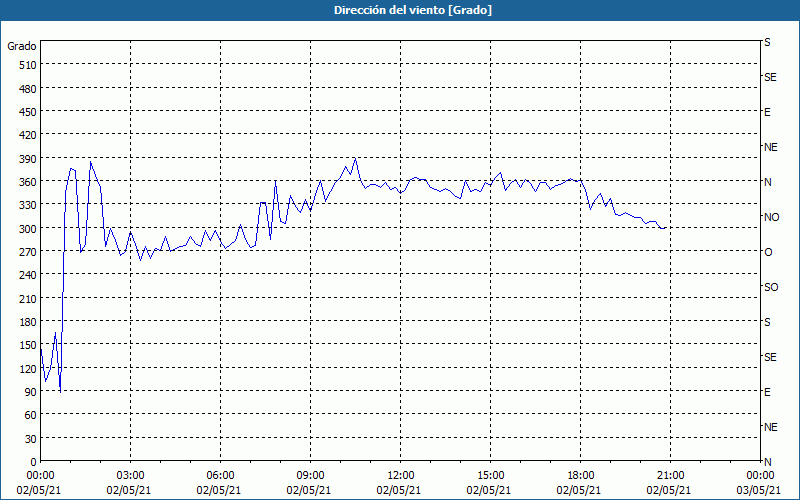Screen dimensions: 800x500
Task: Select the '120' y-axis value
Action: [x=28, y=369]
